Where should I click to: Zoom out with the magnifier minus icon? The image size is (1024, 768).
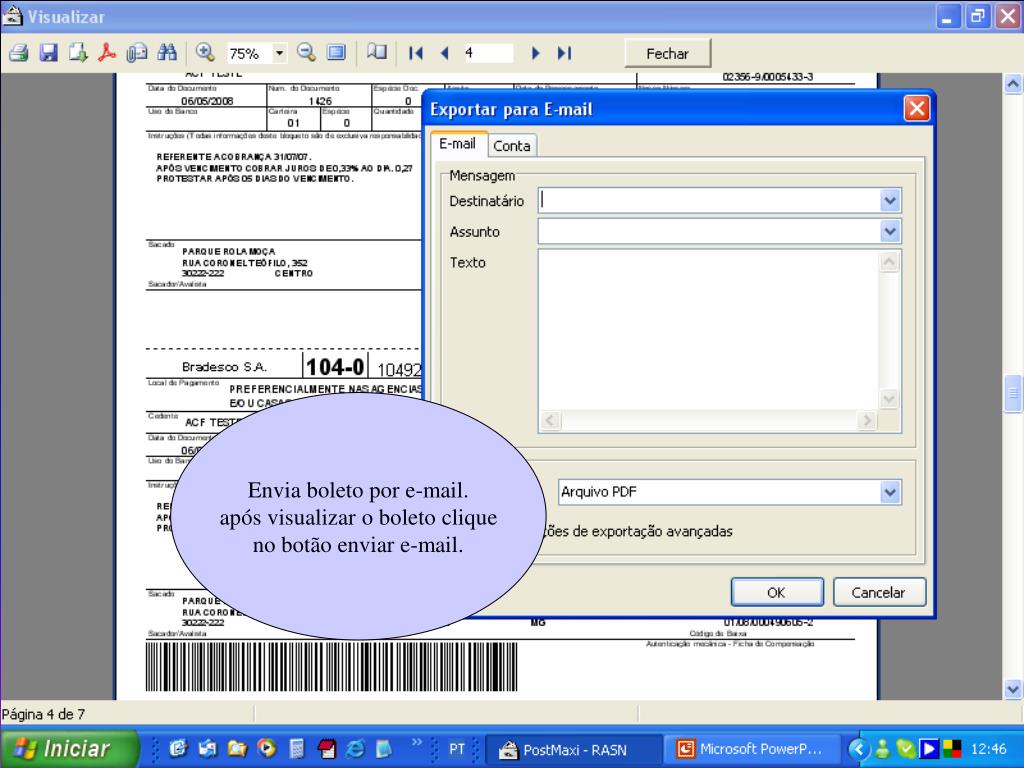306,53
